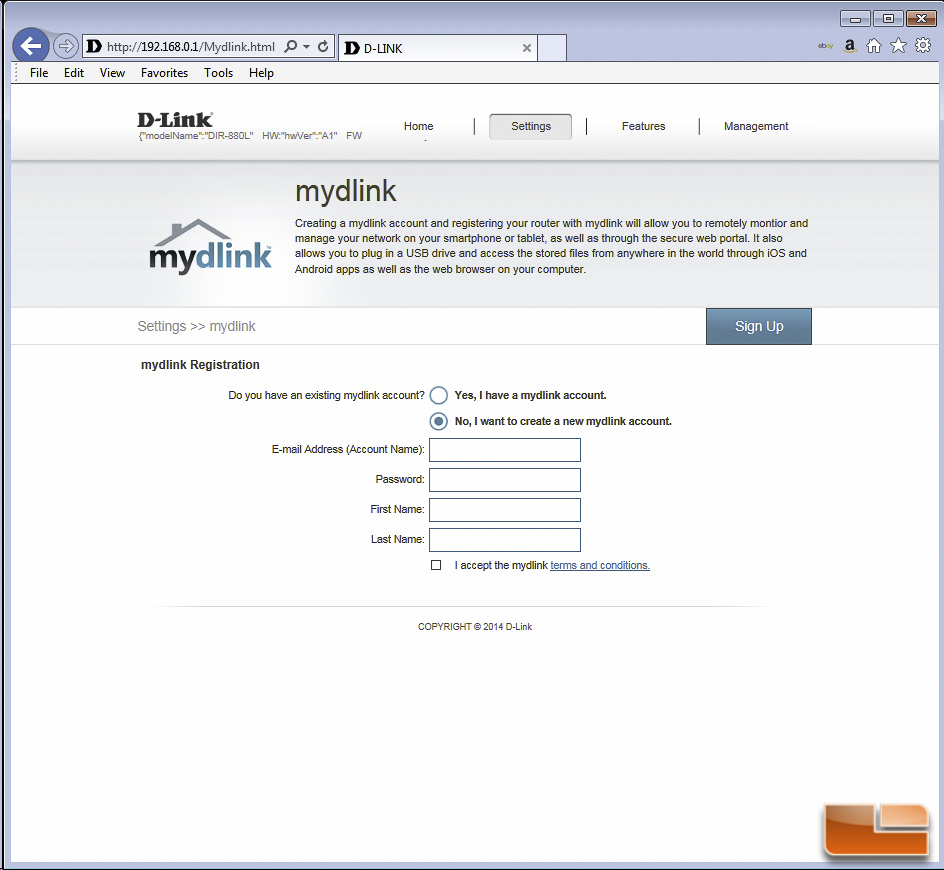This screenshot has height=870, width=944.
Task: Click the E-mail Address input field
Action: point(505,450)
